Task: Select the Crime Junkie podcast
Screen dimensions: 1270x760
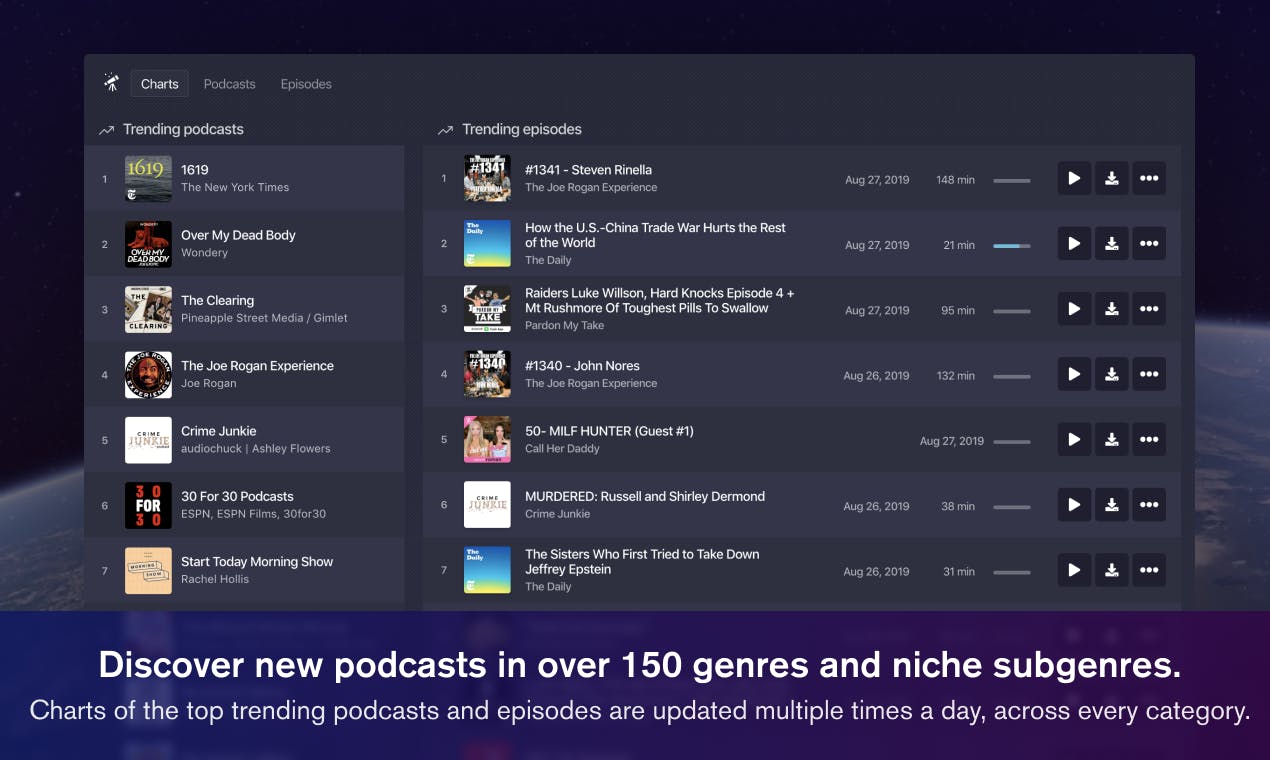Action: [244, 439]
